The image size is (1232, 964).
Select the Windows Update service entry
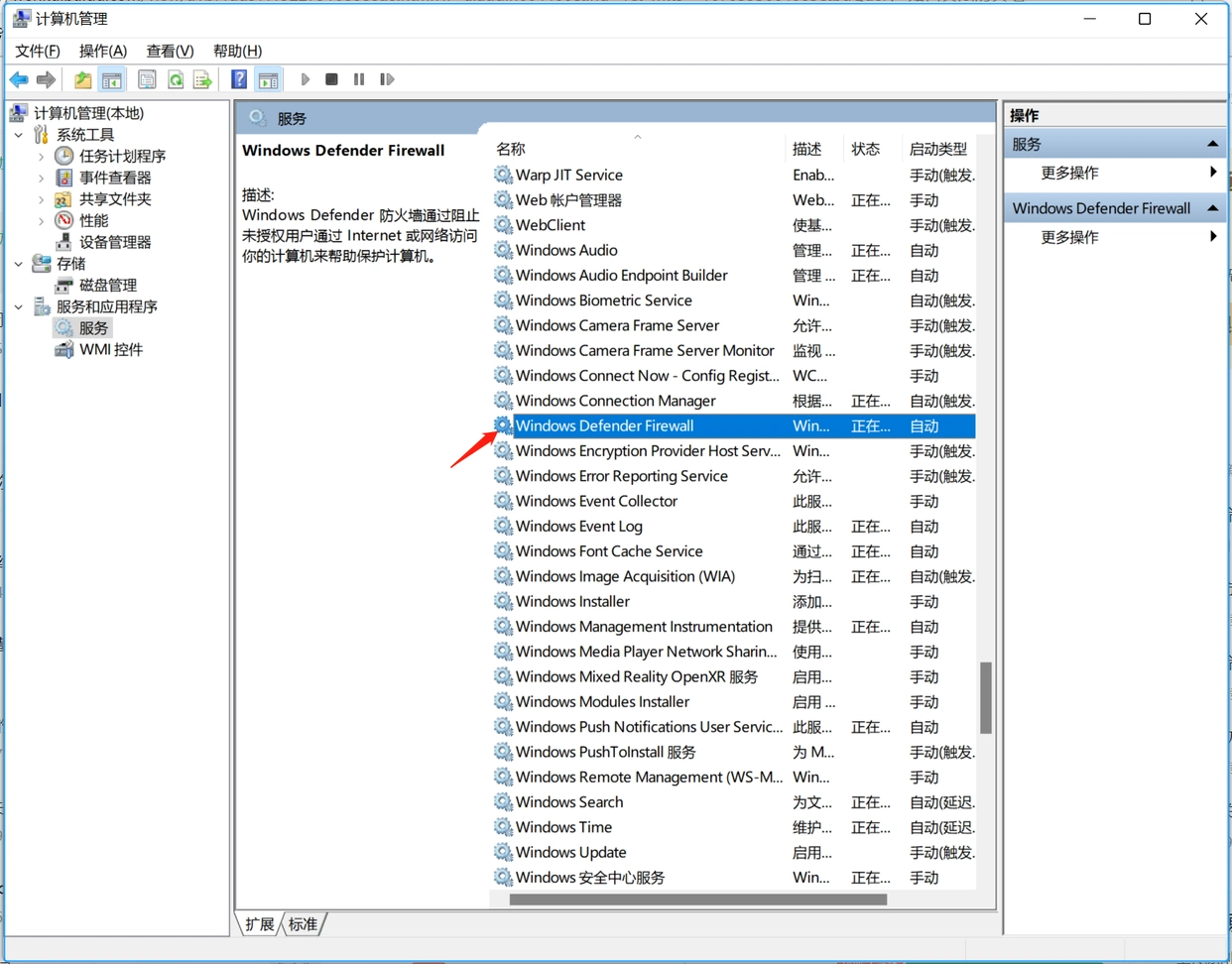pos(569,852)
